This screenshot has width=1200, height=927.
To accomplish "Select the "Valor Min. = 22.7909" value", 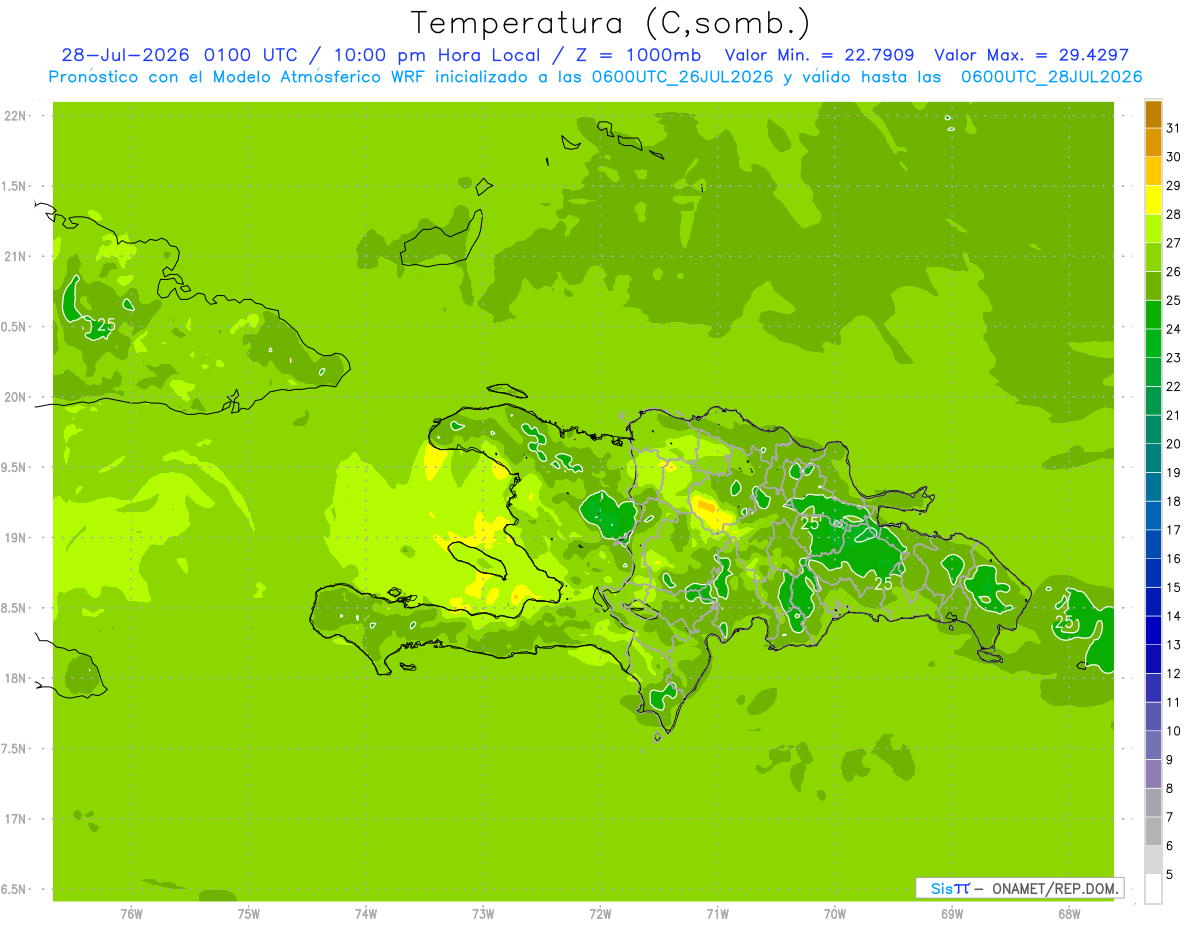I will coord(819,55).
